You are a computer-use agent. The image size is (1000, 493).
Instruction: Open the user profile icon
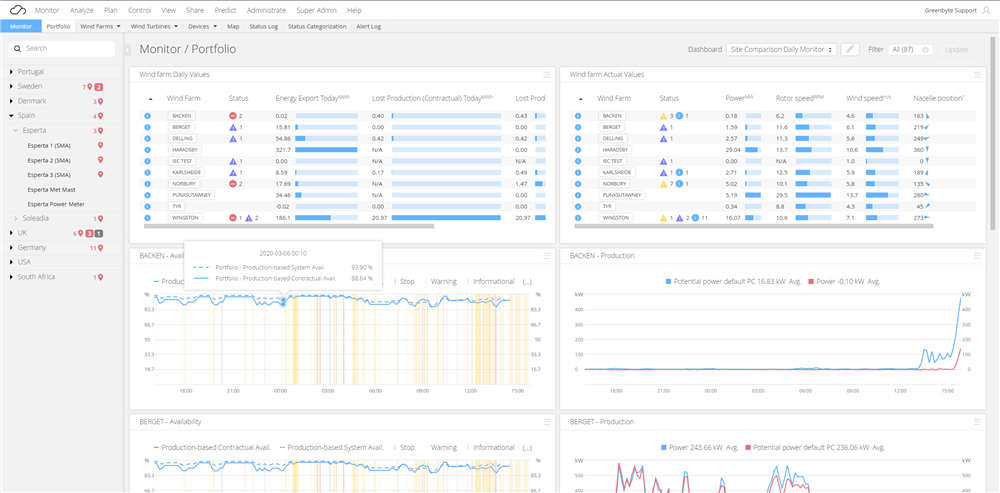[x=987, y=10]
